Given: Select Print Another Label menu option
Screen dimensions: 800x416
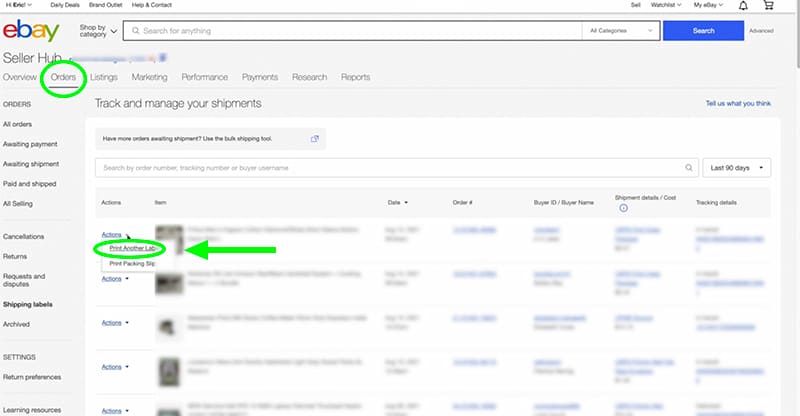Looking at the screenshot, I should click(133, 249).
